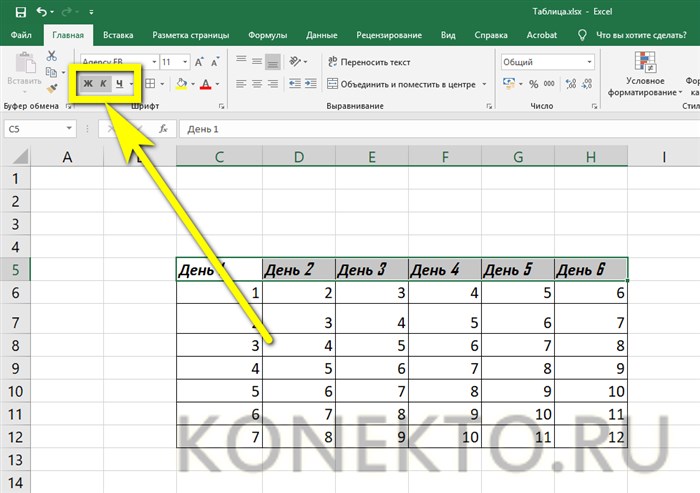Increase font size with the larger A
This screenshot has height=493, width=700.
point(199,62)
